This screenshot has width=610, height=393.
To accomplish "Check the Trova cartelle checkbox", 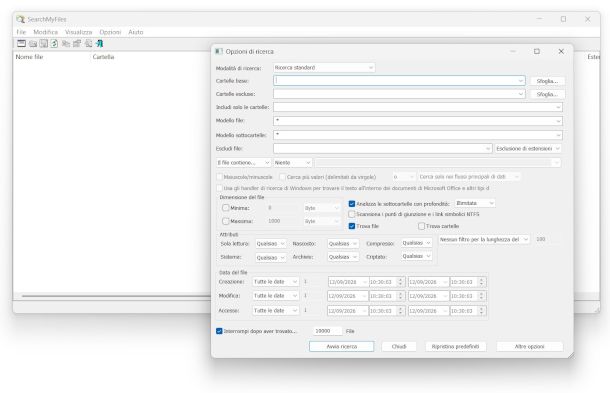I will (x=421, y=226).
